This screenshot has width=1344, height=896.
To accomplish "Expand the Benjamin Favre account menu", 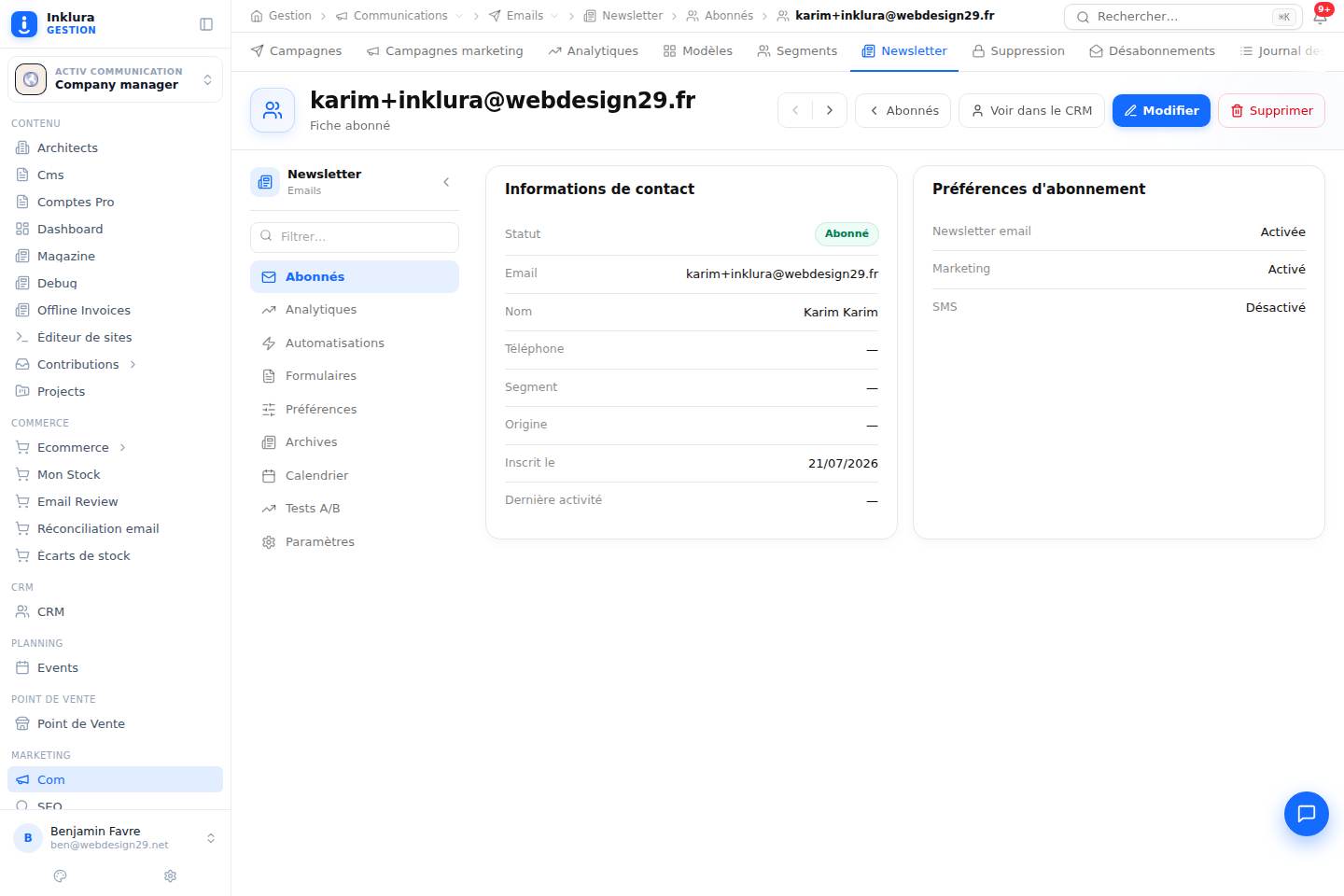I will (115, 838).
